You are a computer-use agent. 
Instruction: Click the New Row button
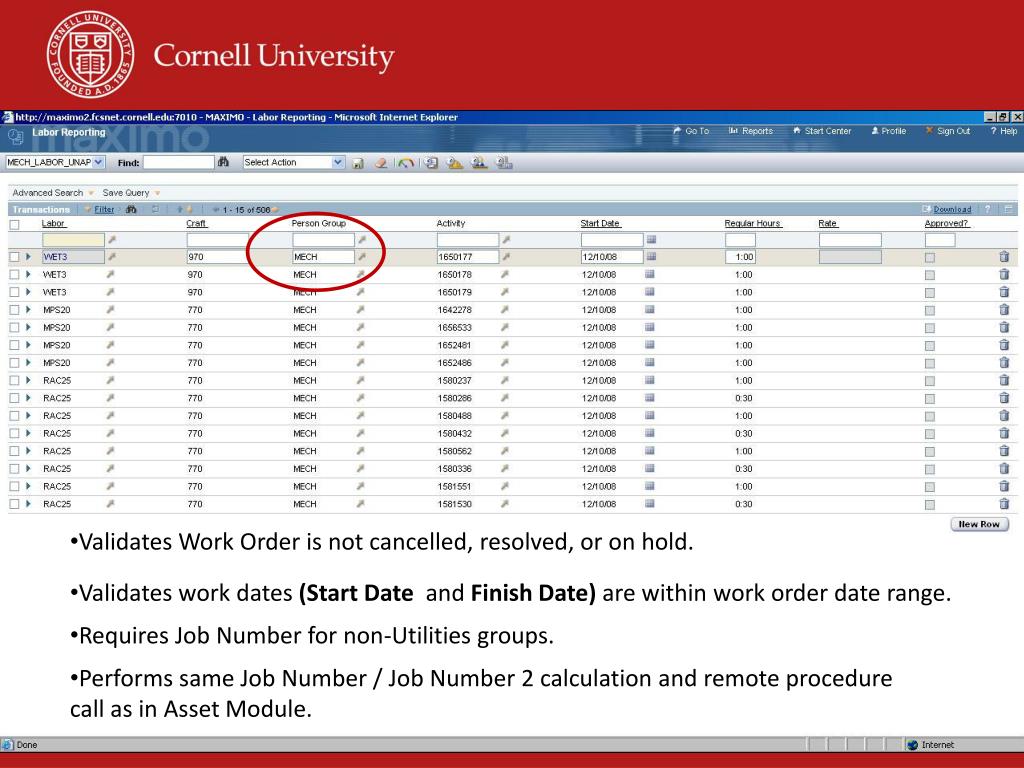979,524
